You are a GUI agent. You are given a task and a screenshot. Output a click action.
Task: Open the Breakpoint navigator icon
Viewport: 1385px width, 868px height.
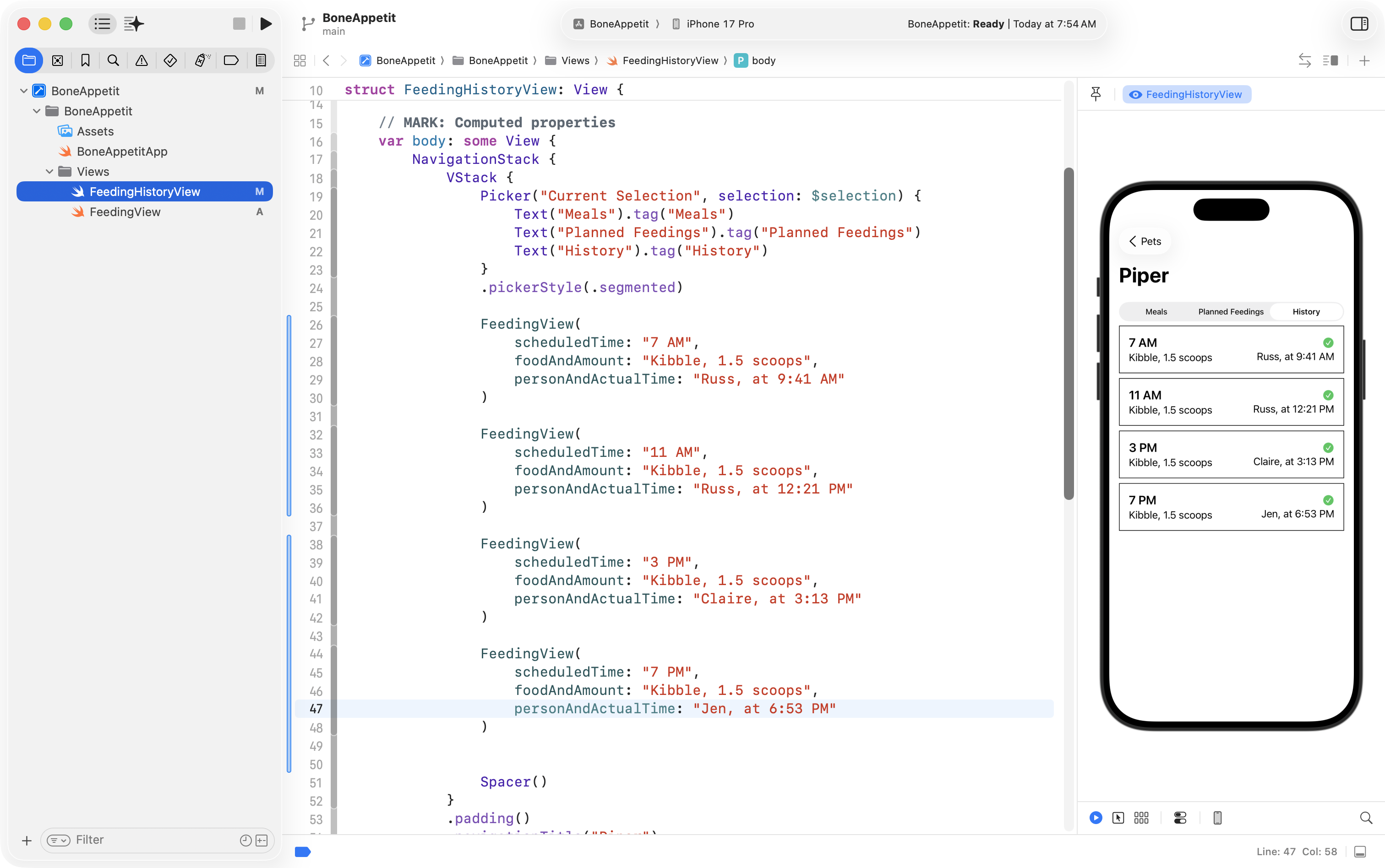click(231, 60)
